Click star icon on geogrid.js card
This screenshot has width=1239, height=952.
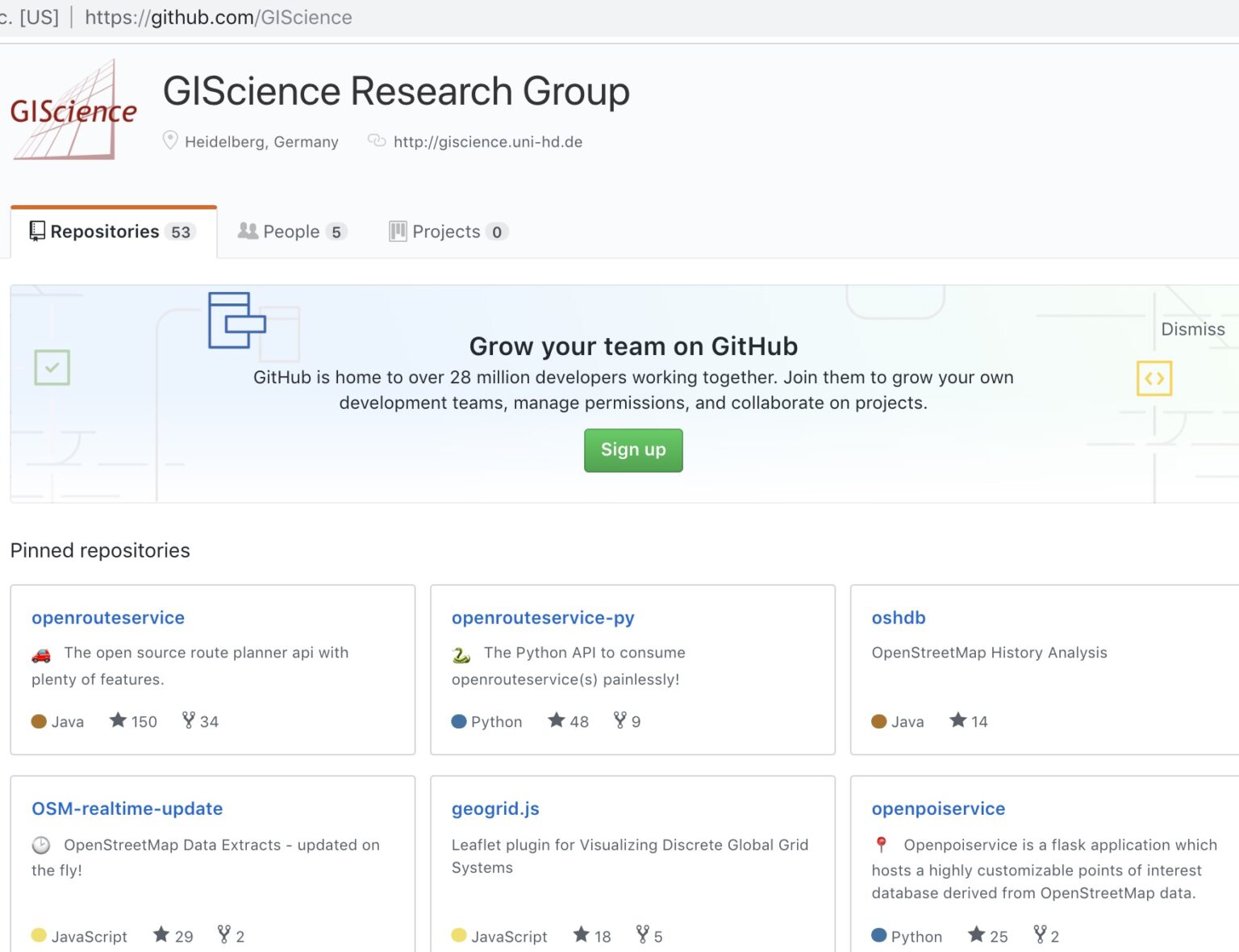(x=581, y=934)
